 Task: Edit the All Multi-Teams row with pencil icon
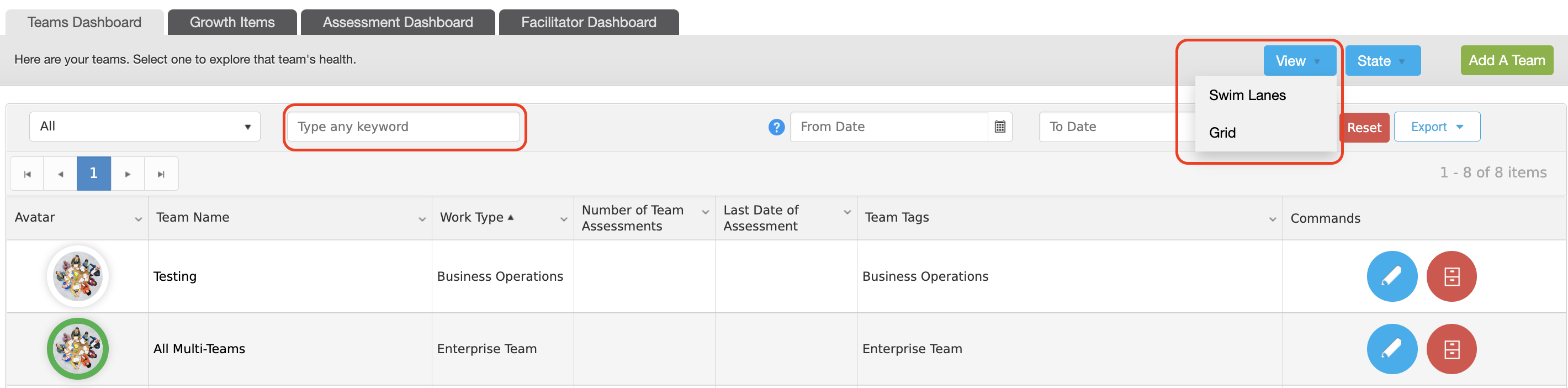(1391, 348)
